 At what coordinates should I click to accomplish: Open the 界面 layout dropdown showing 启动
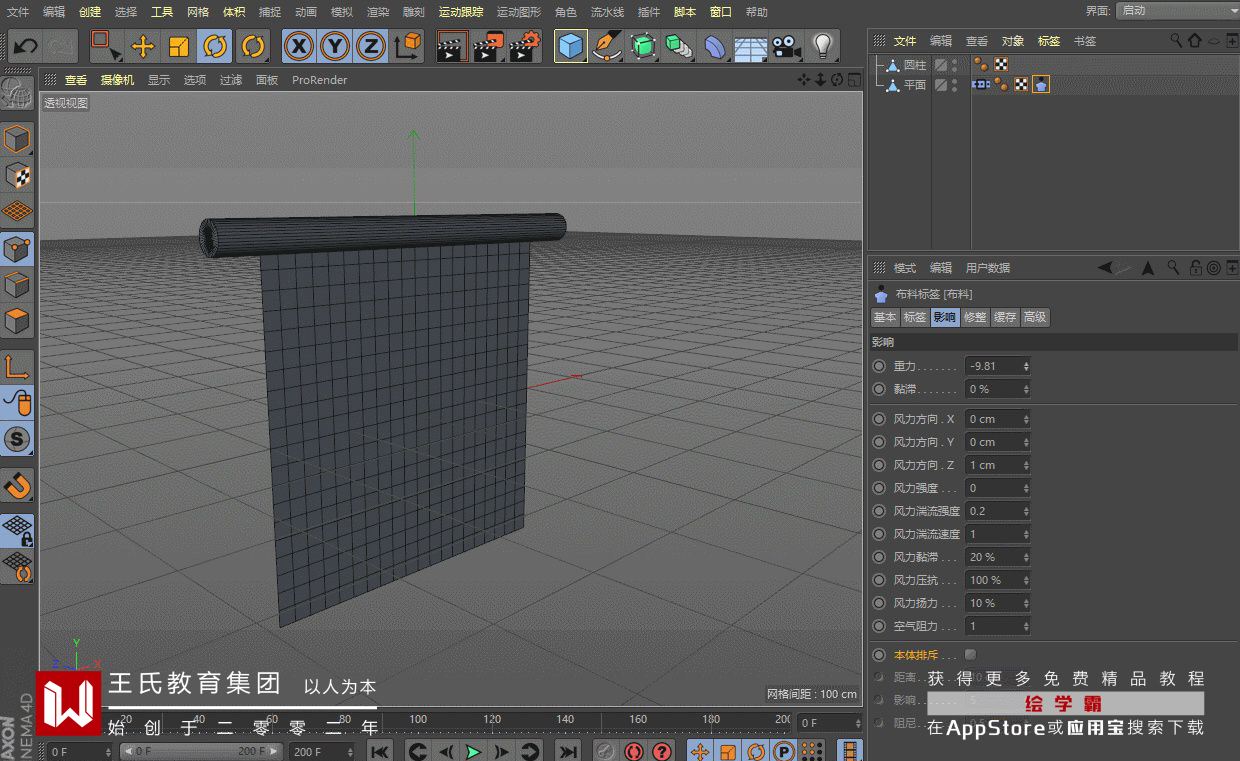click(x=1176, y=11)
